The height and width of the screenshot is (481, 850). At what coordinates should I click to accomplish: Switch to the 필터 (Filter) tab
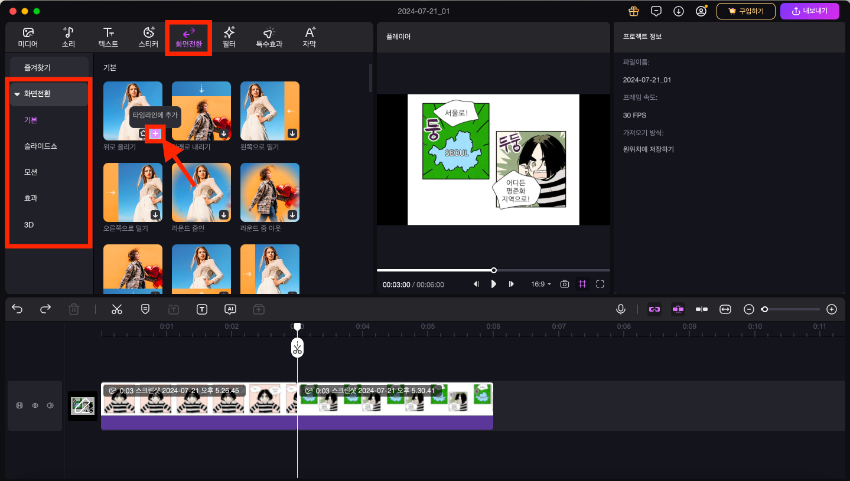pyautogui.click(x=229, y=37)
